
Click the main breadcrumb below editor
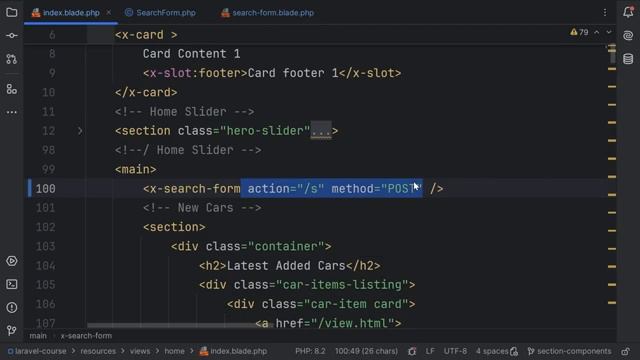pyautogui.click(x=38, y=336)
